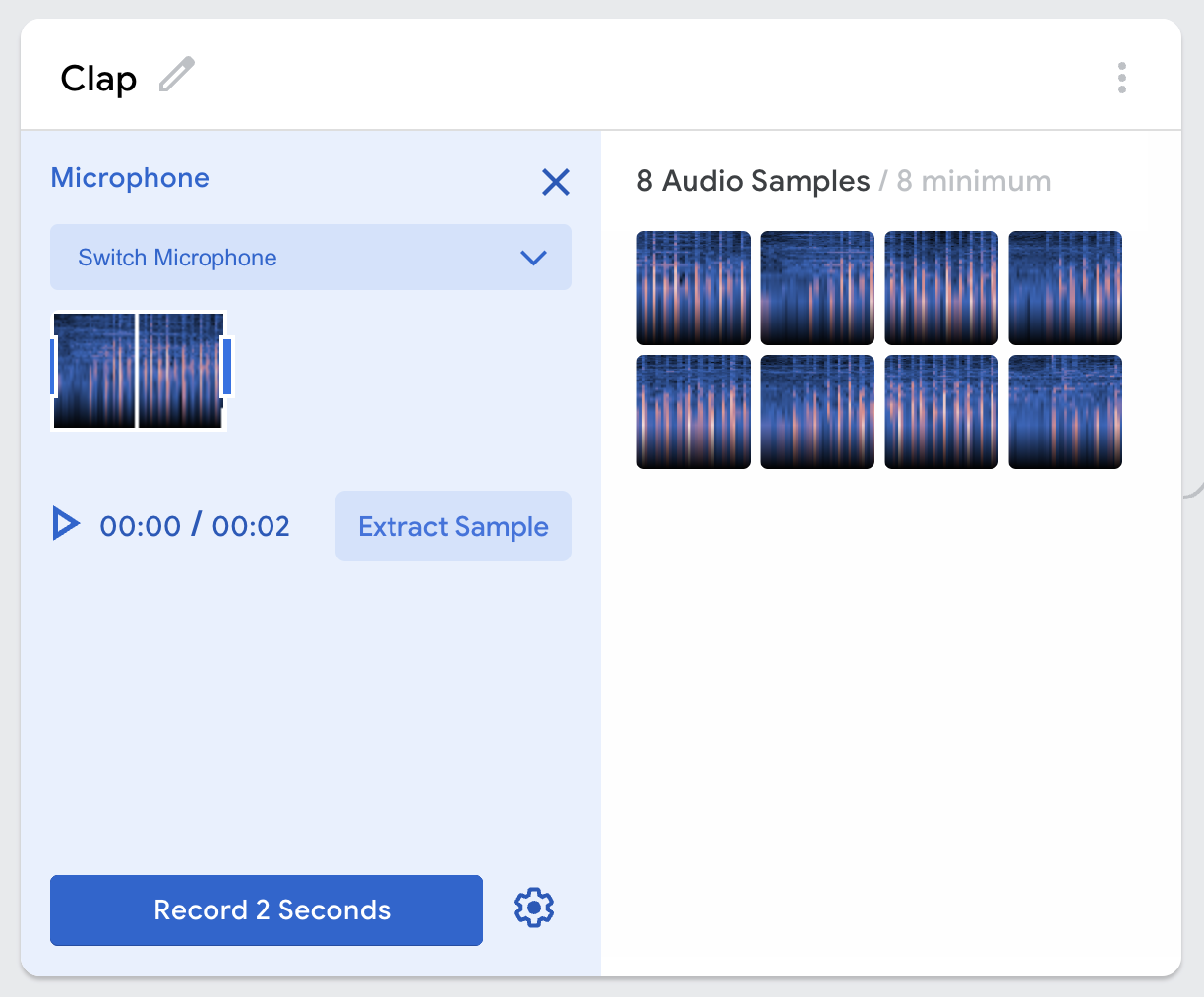Select first audio sample in bottom row
The width and height of the screenshot is (1204, 997).
pos(693,411)
